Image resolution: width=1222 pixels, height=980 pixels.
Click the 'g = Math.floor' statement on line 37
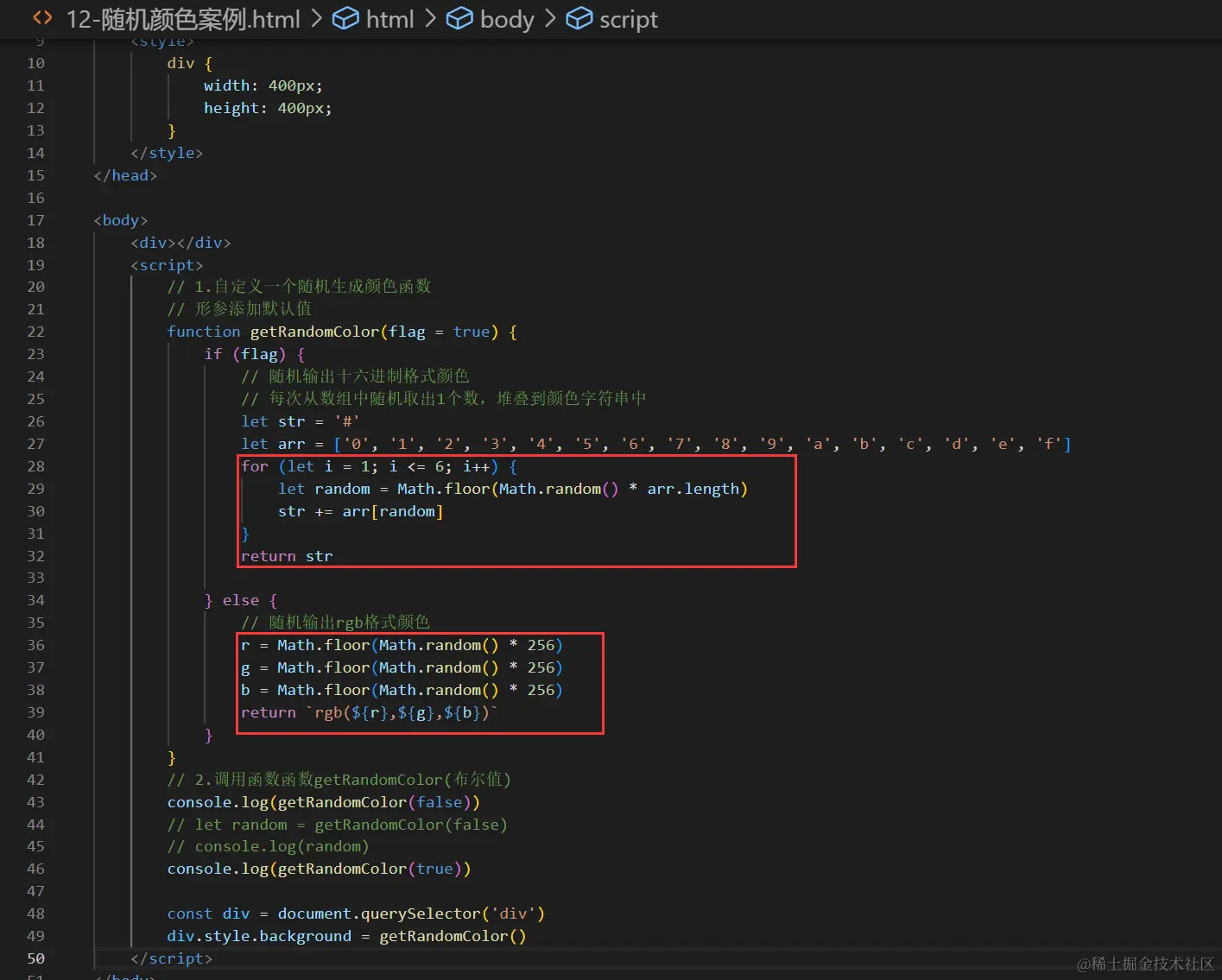tap(402, 667)
